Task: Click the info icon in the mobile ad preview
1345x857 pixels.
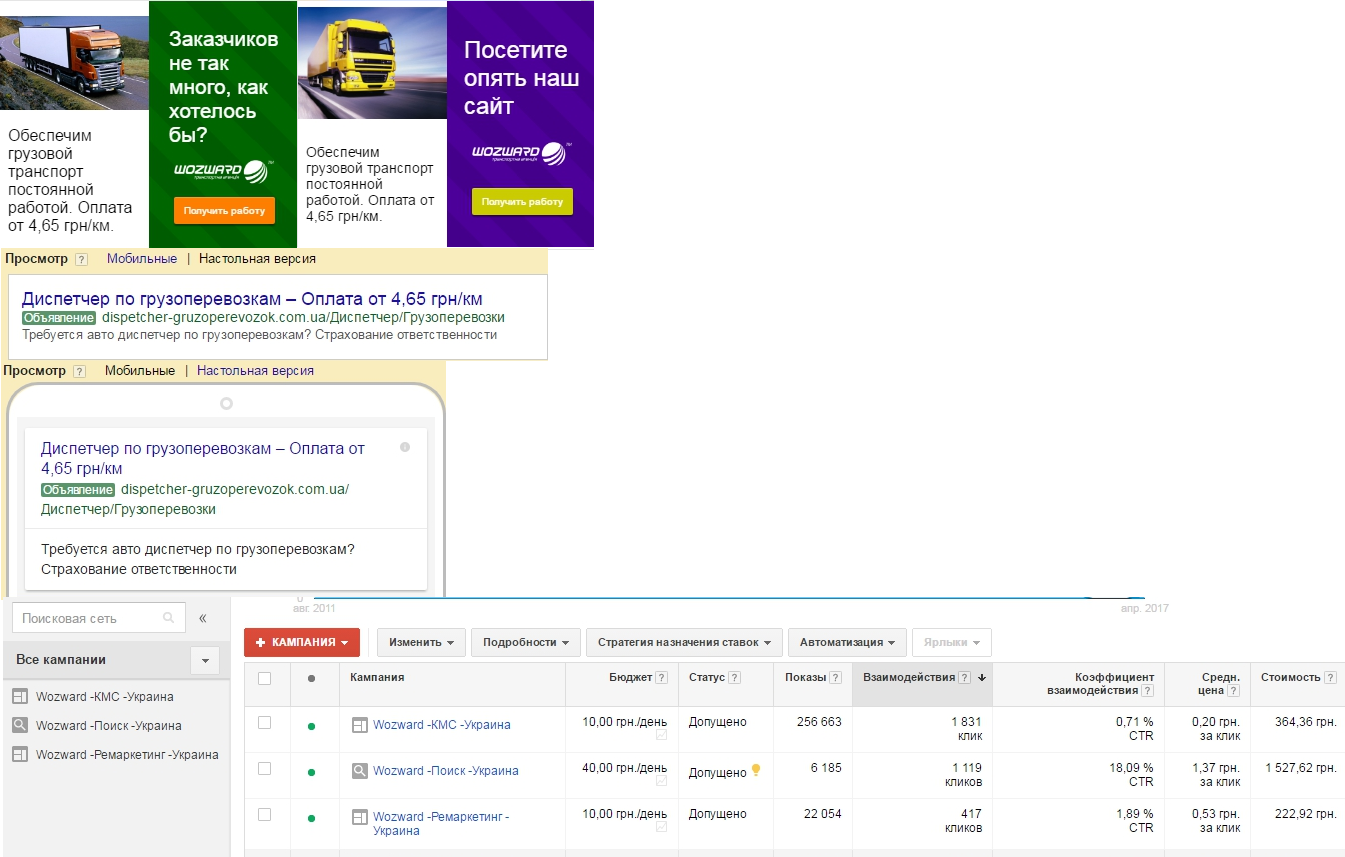Action: (405, 447)
